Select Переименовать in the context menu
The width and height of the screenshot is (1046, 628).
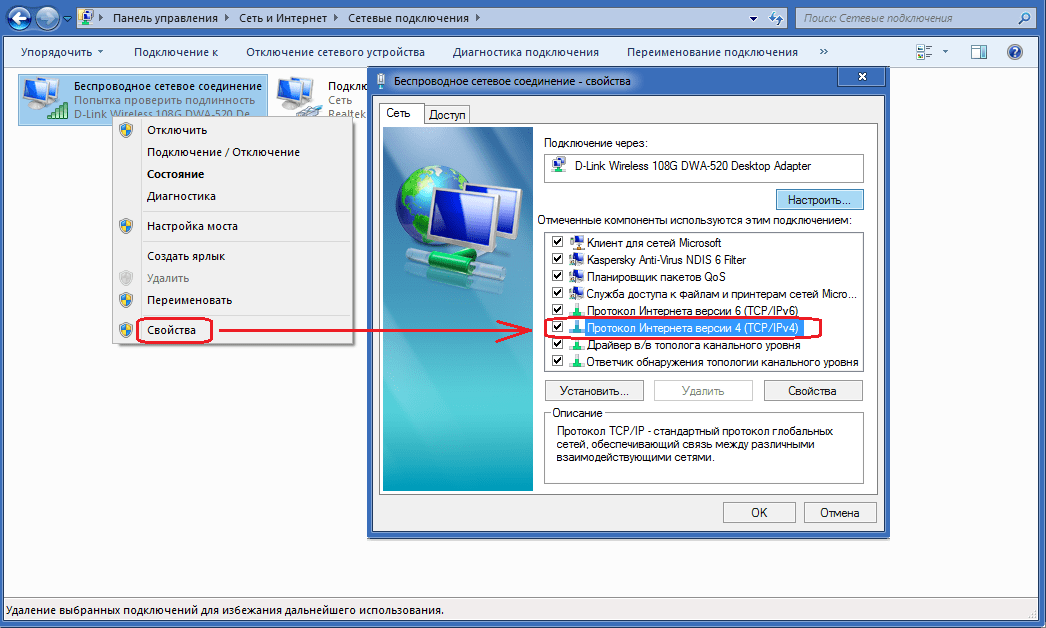(x=189, y=300)
